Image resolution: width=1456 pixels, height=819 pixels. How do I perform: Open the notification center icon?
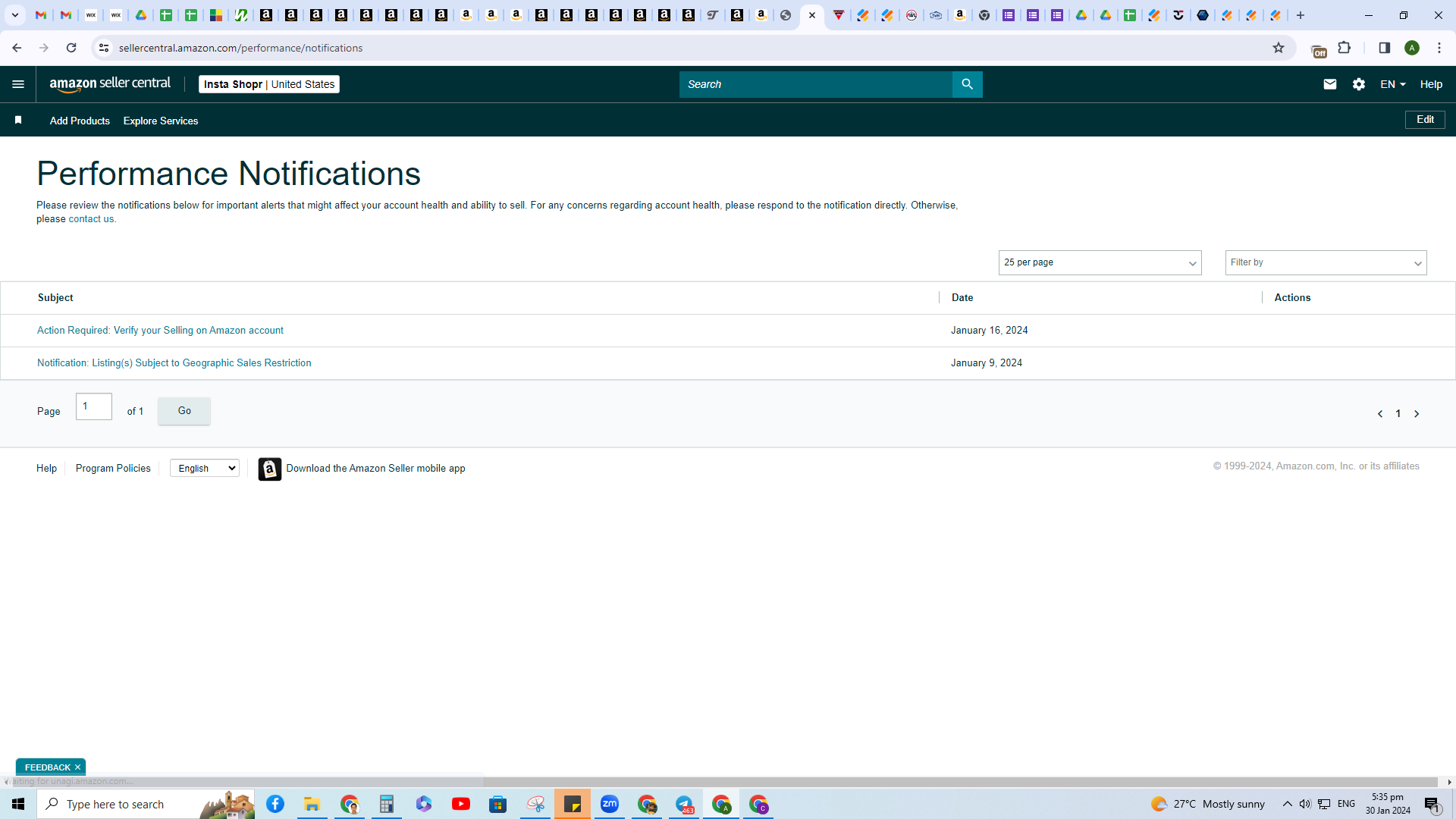[1432, 805]
